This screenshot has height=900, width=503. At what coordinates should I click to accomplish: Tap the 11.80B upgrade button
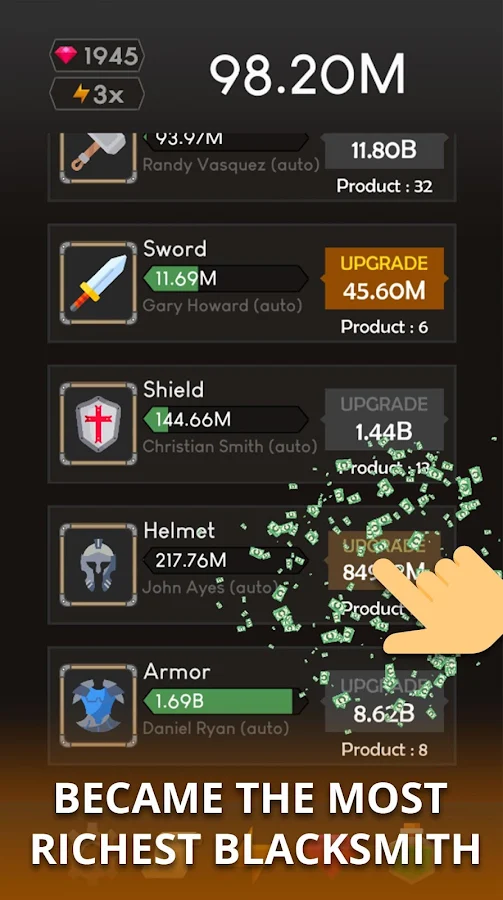384,151
